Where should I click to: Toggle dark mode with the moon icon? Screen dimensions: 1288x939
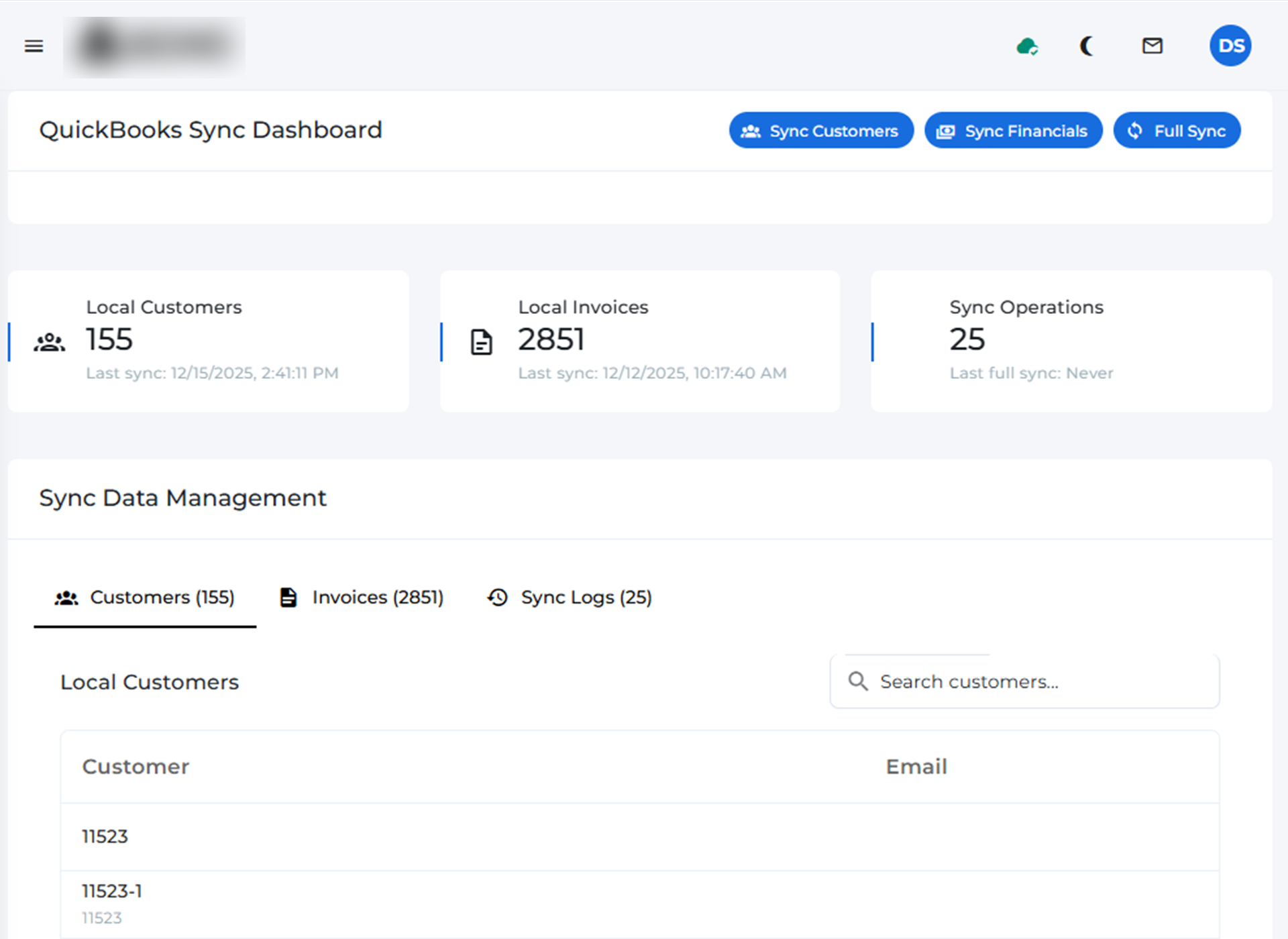(1087, 46)
